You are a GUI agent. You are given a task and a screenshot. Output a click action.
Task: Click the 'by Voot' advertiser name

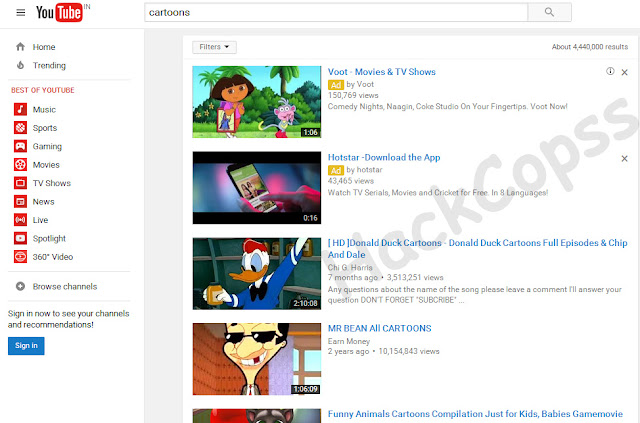(360, 85)
